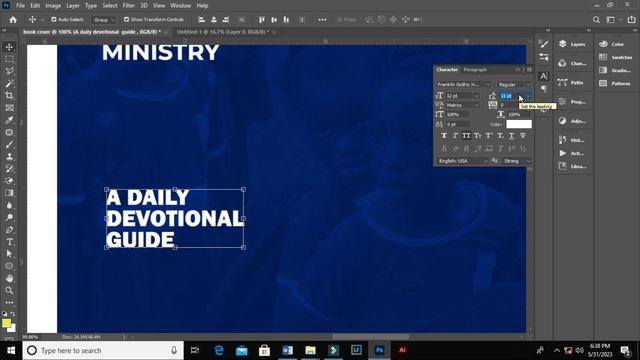
Task: Select the Magic Wand tool
Action: tap(9, 84)
